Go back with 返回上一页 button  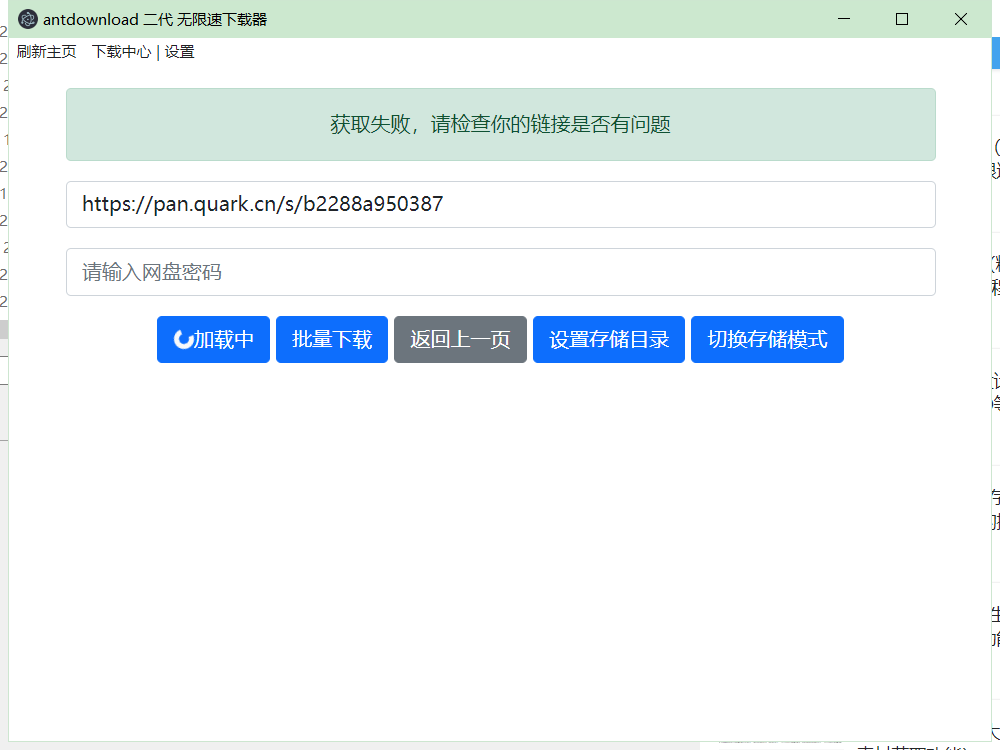point(460,339)
